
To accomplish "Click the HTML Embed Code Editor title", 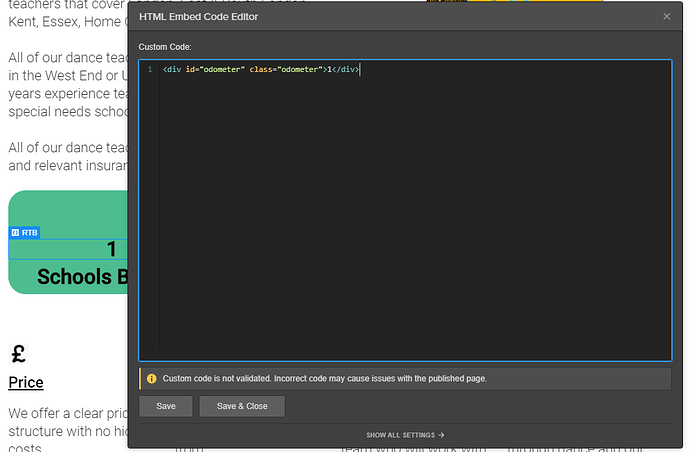I will 198,17.
